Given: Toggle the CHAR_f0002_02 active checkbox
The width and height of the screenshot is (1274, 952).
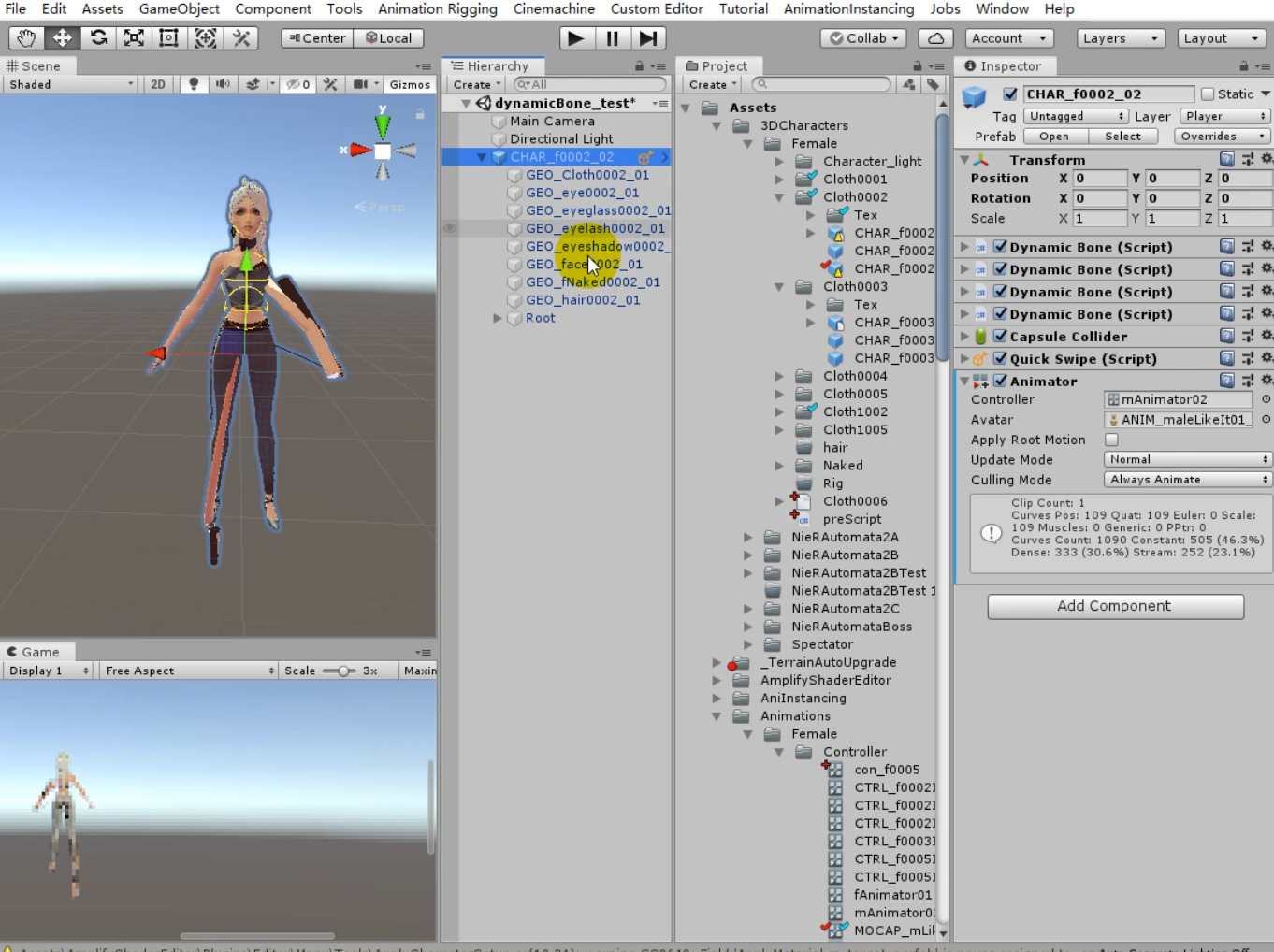Looking at the screenshot, I should click(x=1009, y=94).
